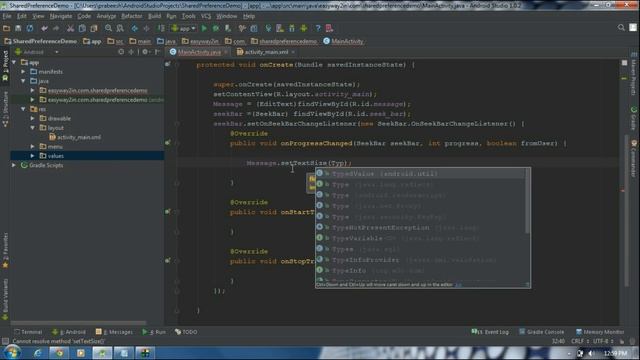The width and height of the screenshot is (640, 360).
Task: Select TypeInfoProvider completion suggestion
Action: [x=420, y=260]
